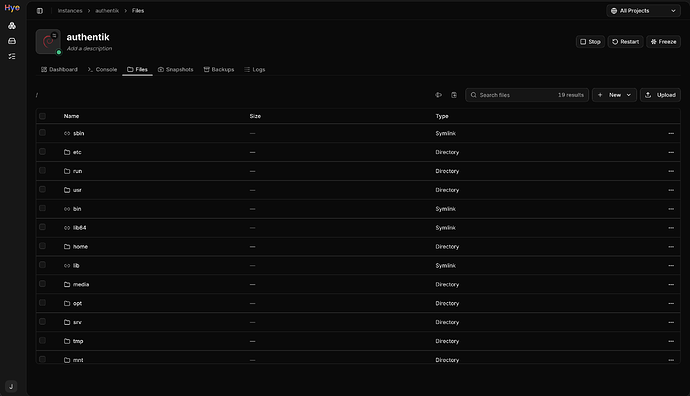Select the Files tab
The image size is (690, 396).
pos(137,70)
